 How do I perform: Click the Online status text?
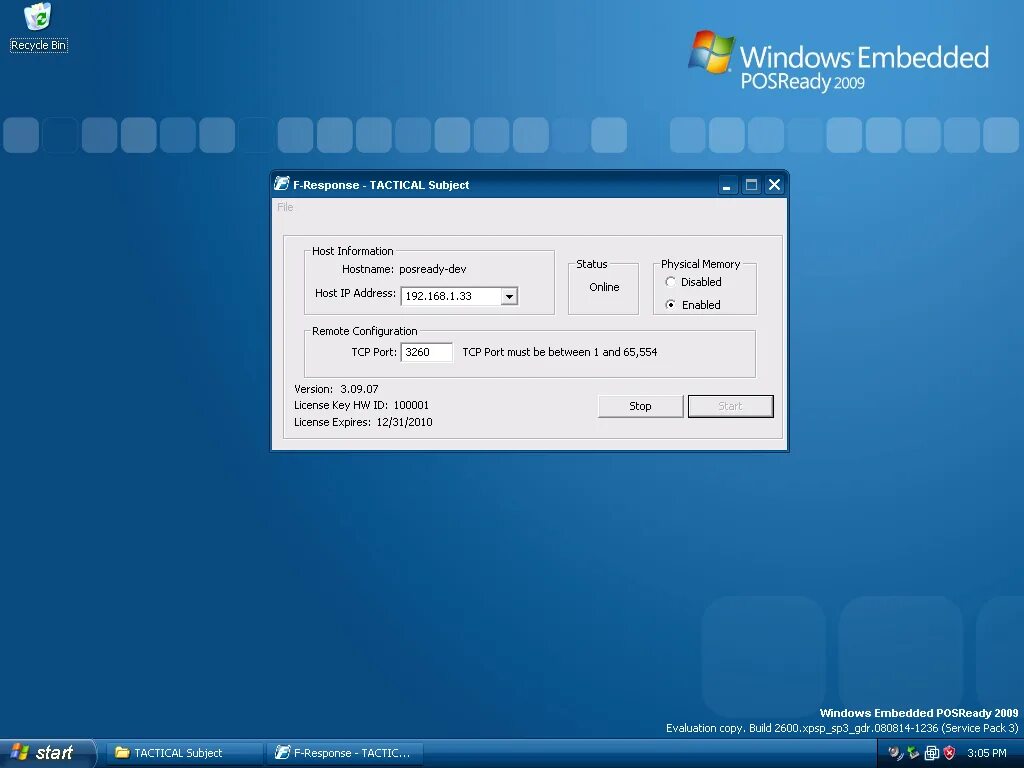point(604,287)
